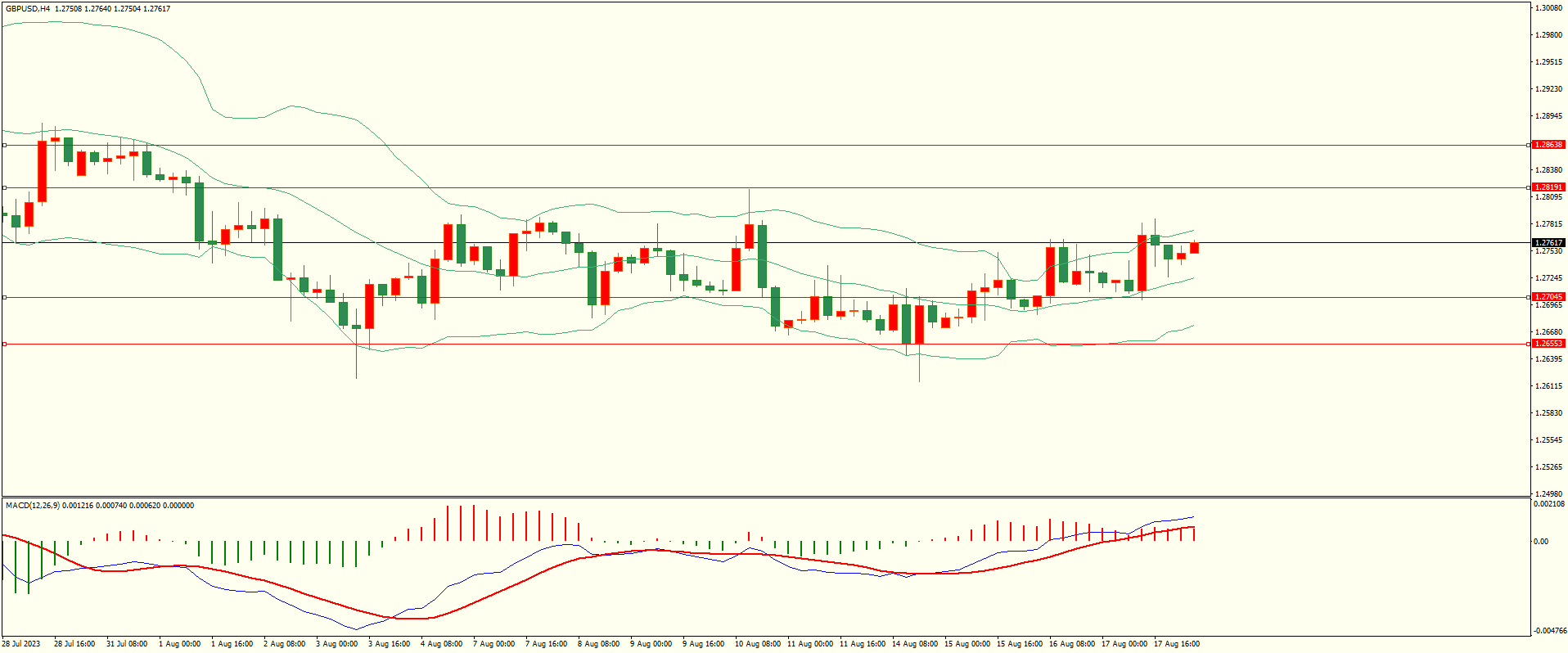Screen dimensions: 1568x653
Task: Click the 9 Aug 16:00 time label
Action: tap(703, 644)
